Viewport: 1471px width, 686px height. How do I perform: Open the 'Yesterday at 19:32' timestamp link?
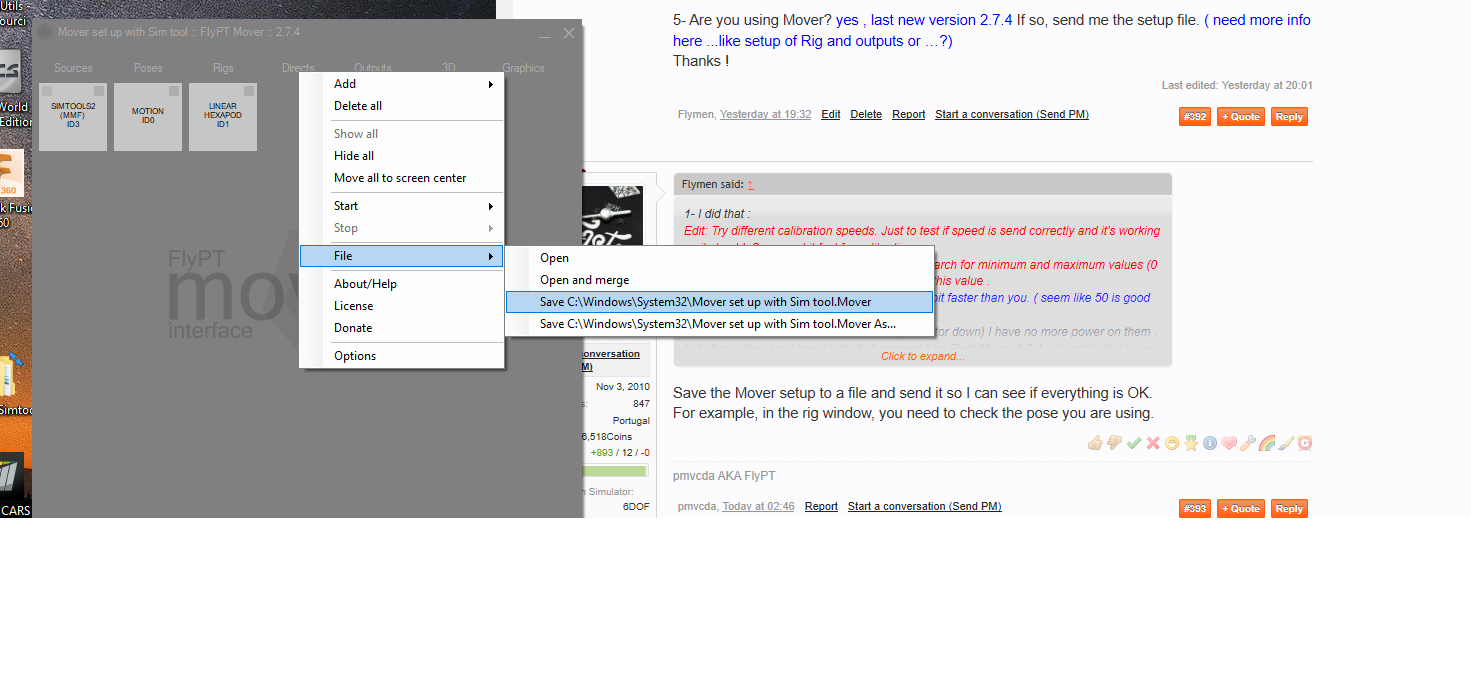click(766, 115)
